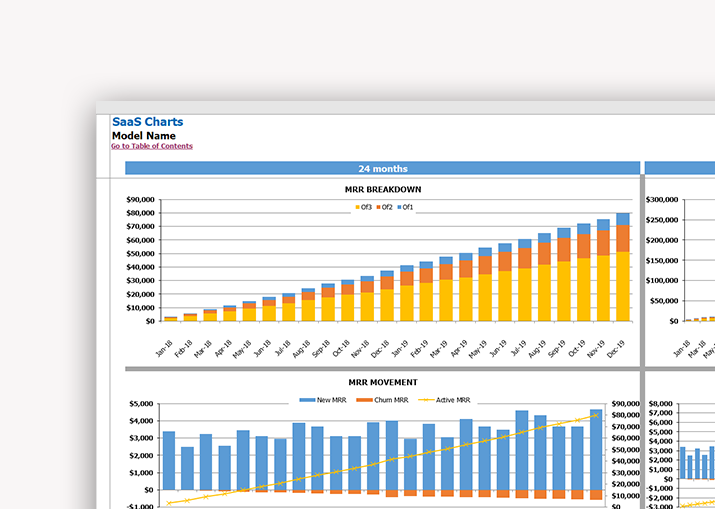Viewport: 715px width, 509px height.
Task: Select the Model Name cell
Action: click(143, 136)
